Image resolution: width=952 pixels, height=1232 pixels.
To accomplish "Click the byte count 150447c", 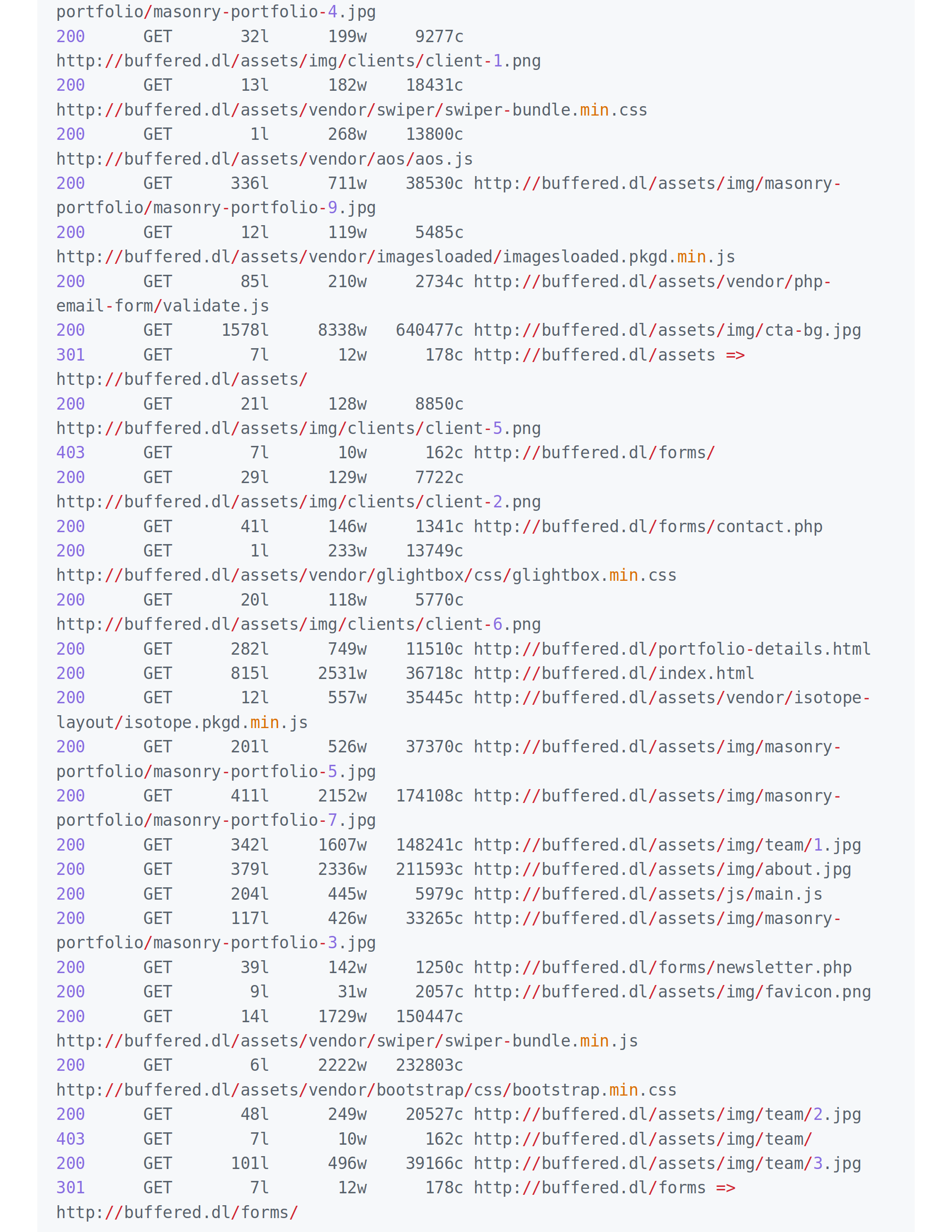I will (x=429, y=1017).
